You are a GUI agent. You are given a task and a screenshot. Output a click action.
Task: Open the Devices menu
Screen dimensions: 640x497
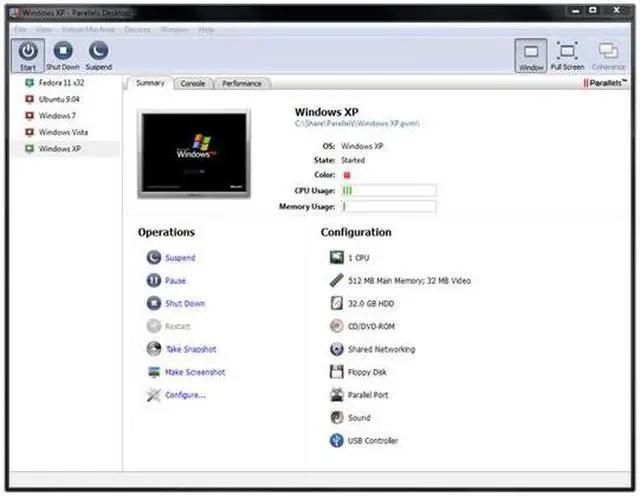138,30
